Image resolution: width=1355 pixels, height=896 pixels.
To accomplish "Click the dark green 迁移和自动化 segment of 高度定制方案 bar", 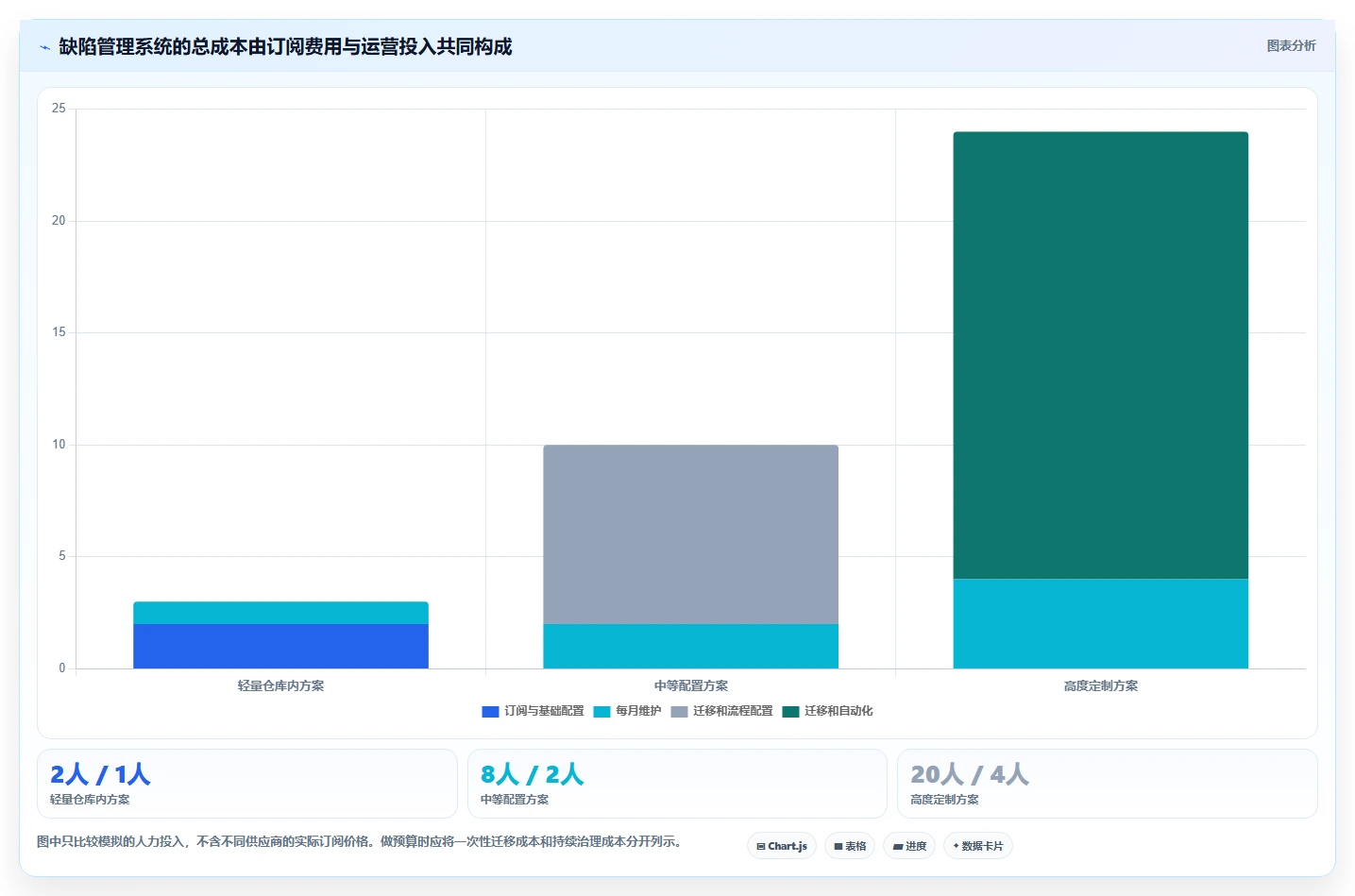I will pos(1100,355).
